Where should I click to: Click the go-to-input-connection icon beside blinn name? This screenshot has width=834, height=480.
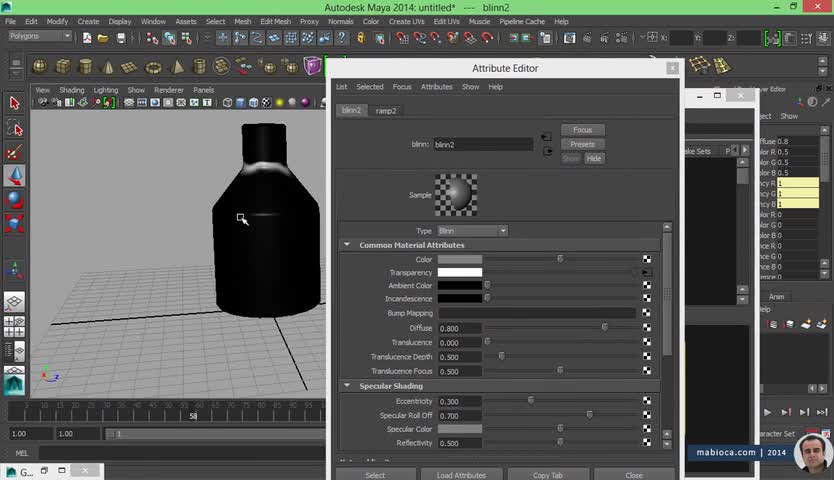coord(546,137)
